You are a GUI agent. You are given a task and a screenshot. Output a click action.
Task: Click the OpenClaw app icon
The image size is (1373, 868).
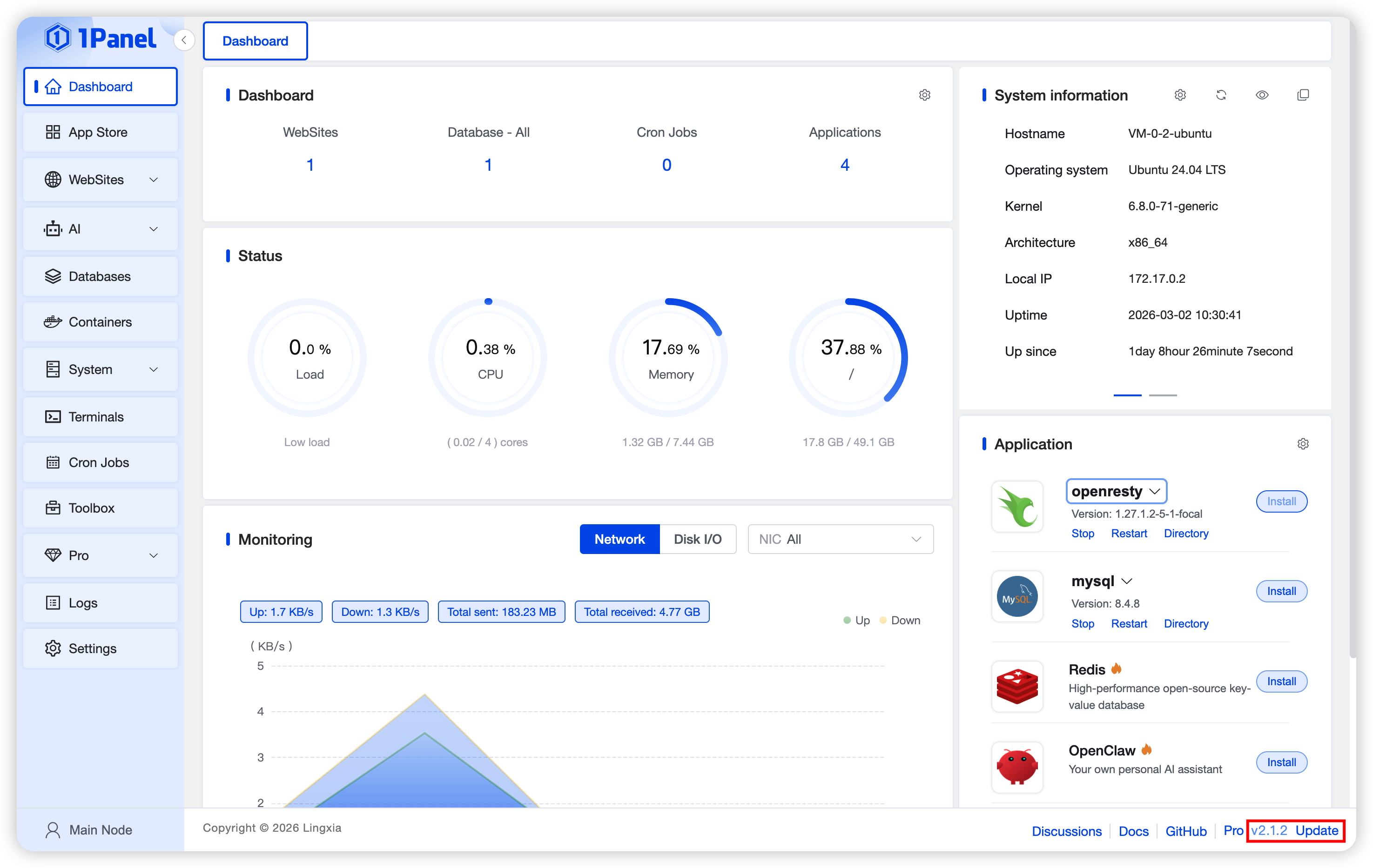click(1017, 767)
